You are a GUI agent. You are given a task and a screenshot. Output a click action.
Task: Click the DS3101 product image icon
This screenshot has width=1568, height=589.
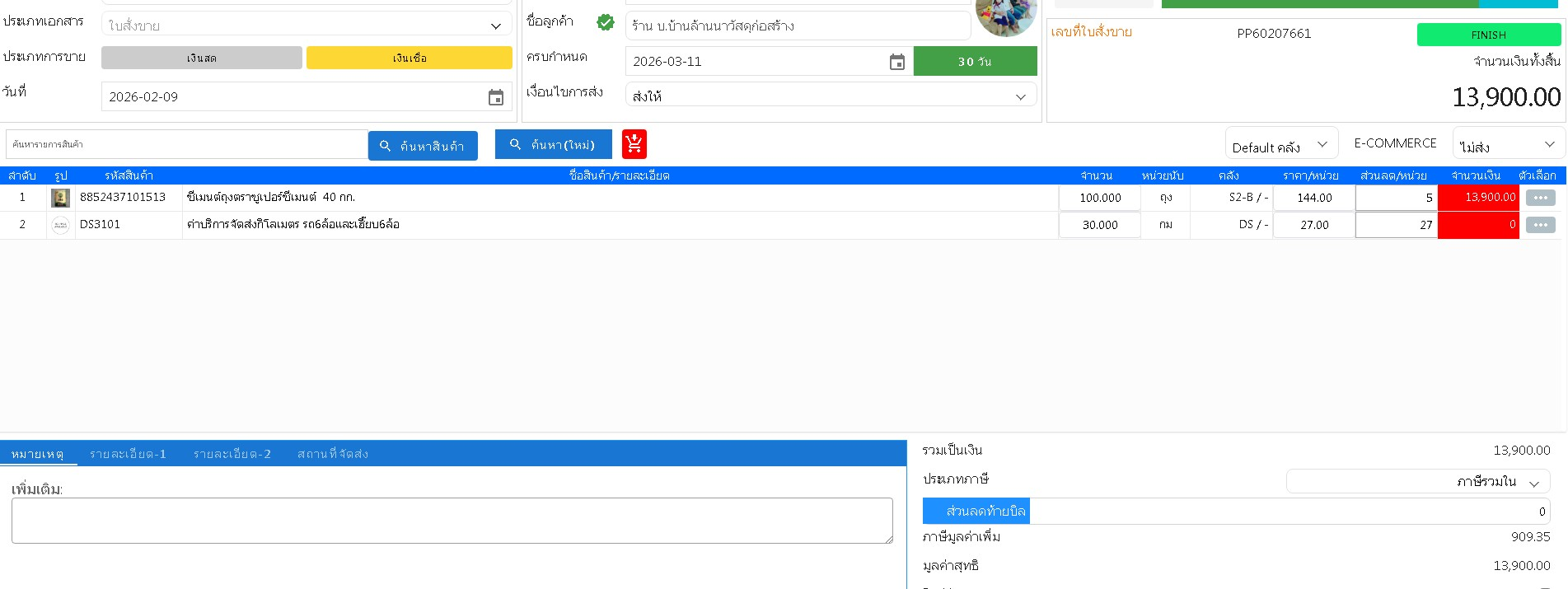point(60,225)
